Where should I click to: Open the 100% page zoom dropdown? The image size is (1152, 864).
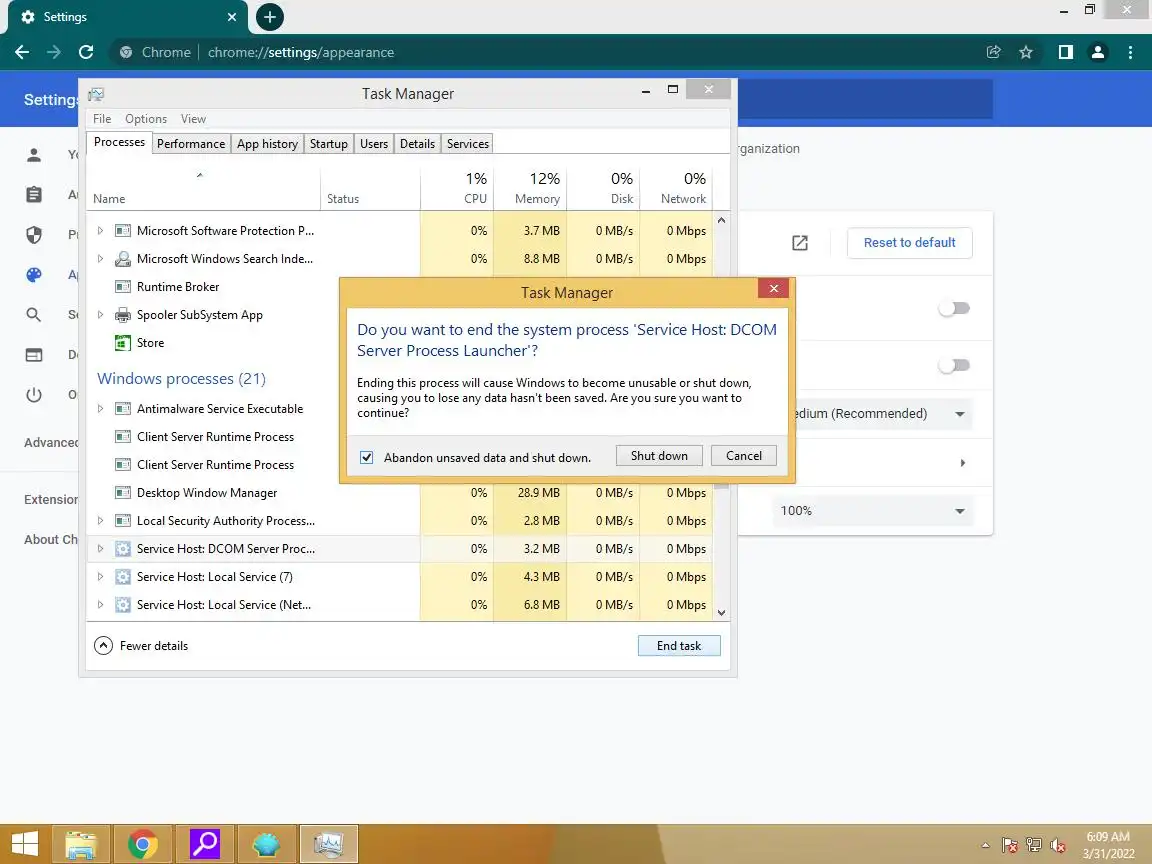tap(873, 511)
